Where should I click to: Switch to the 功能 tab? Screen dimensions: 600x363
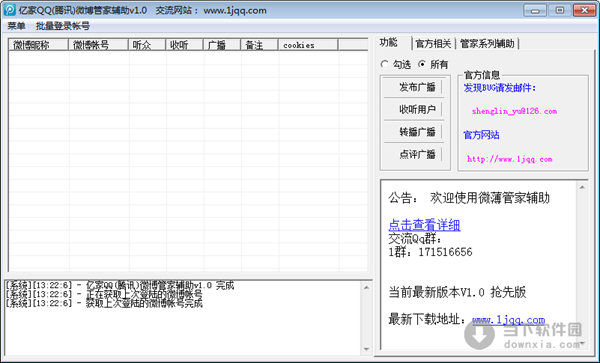click(389, 42)
